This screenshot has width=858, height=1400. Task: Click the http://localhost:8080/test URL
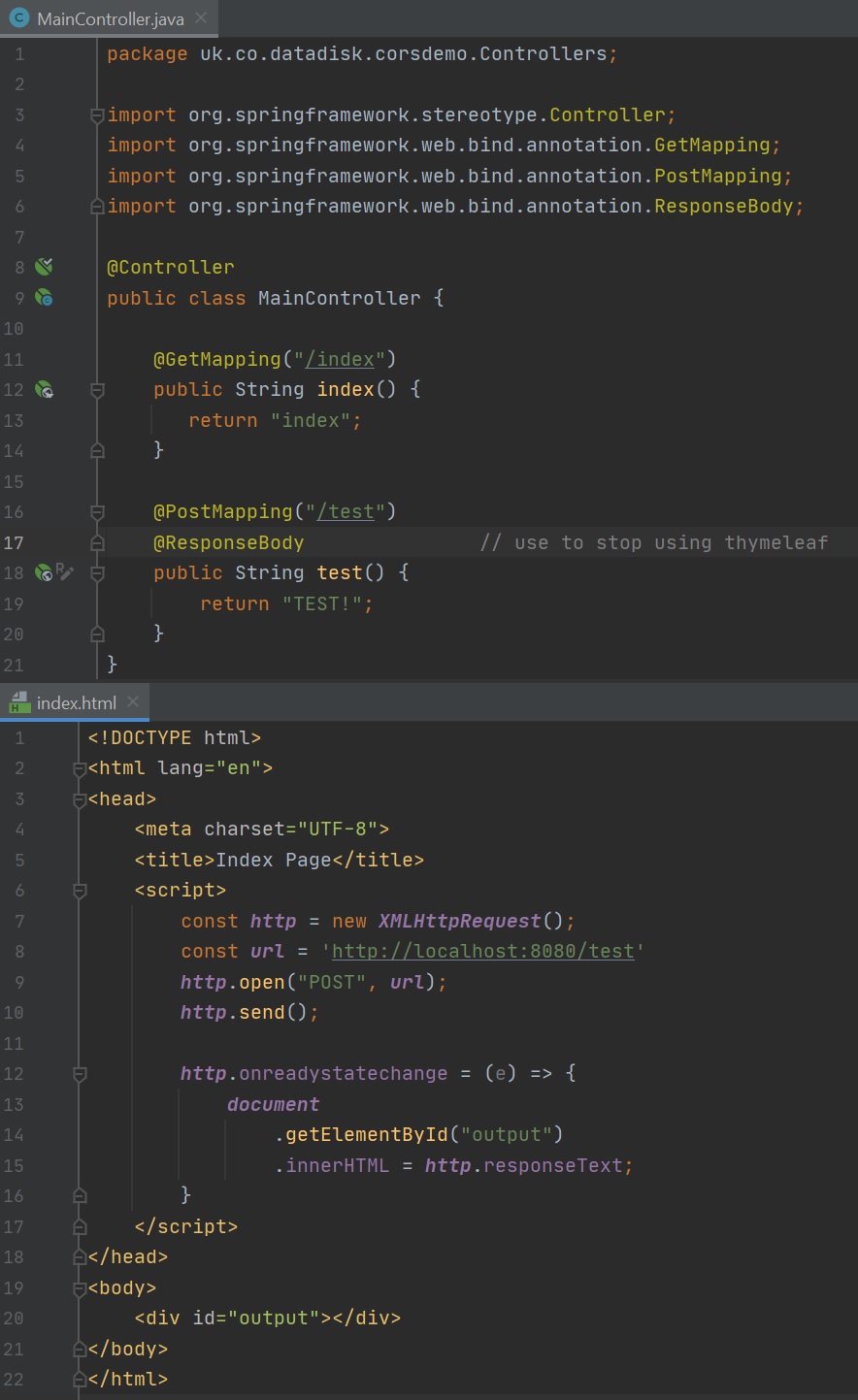click(x=482, y=952)
